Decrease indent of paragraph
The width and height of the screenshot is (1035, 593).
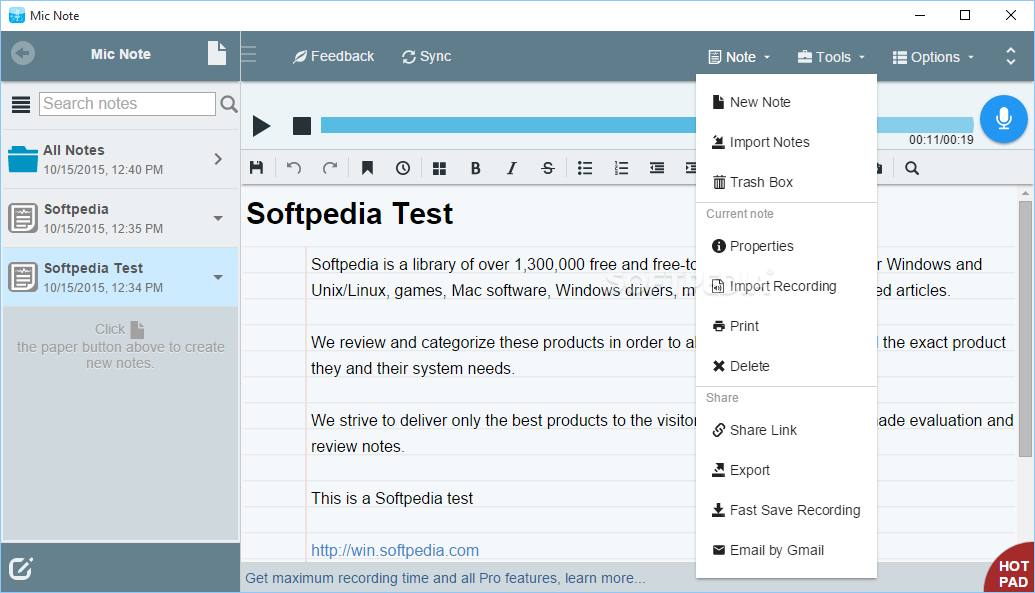click(657, 168)
